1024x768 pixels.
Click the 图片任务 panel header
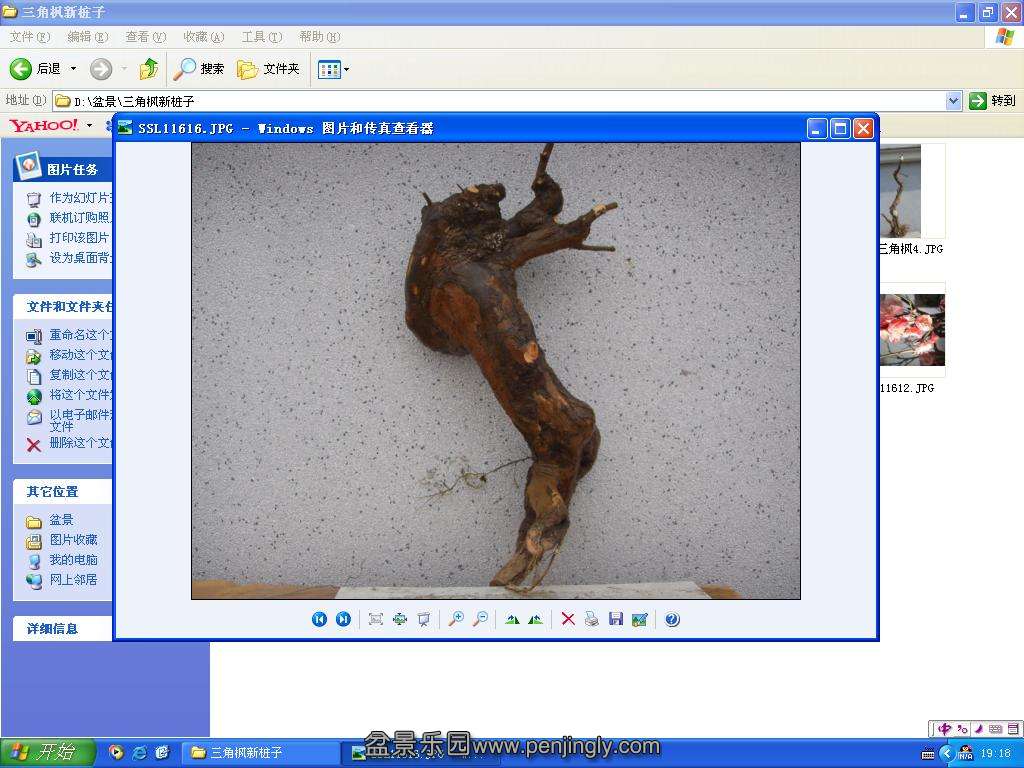(63, 169)
